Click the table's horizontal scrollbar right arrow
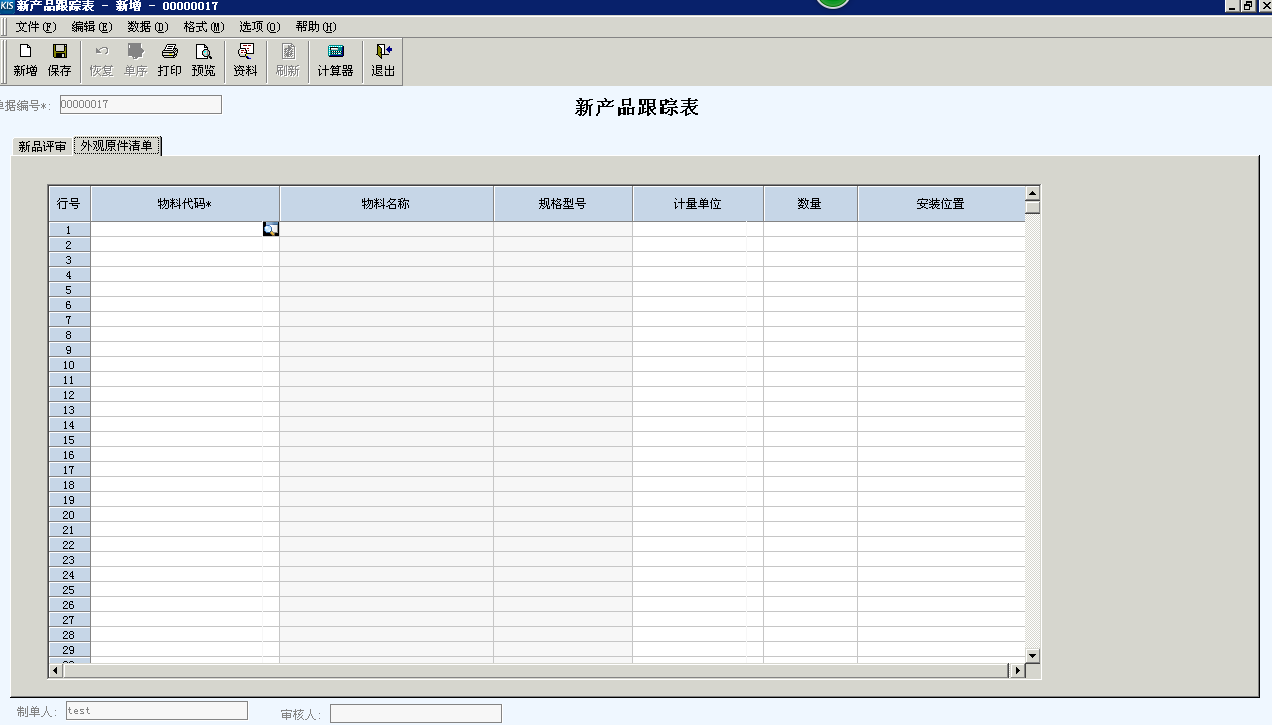This screenshot has height=726, width=1279. tap(1018, 671)
